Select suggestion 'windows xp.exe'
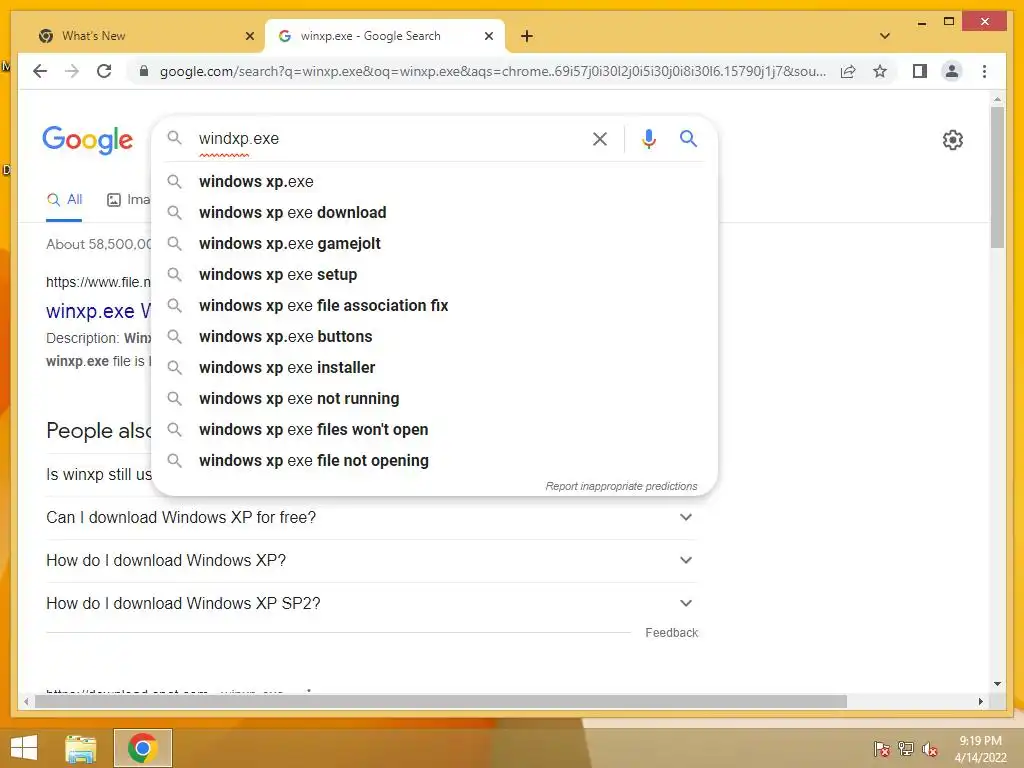Image resolution: width=1024 pixels, height=768 pixels. click(x=434, y=182)
